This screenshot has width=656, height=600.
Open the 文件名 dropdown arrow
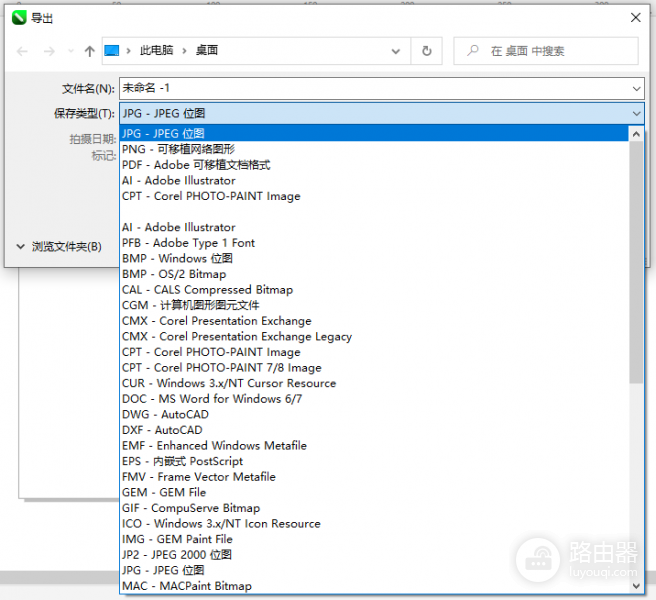click(636, 89)
